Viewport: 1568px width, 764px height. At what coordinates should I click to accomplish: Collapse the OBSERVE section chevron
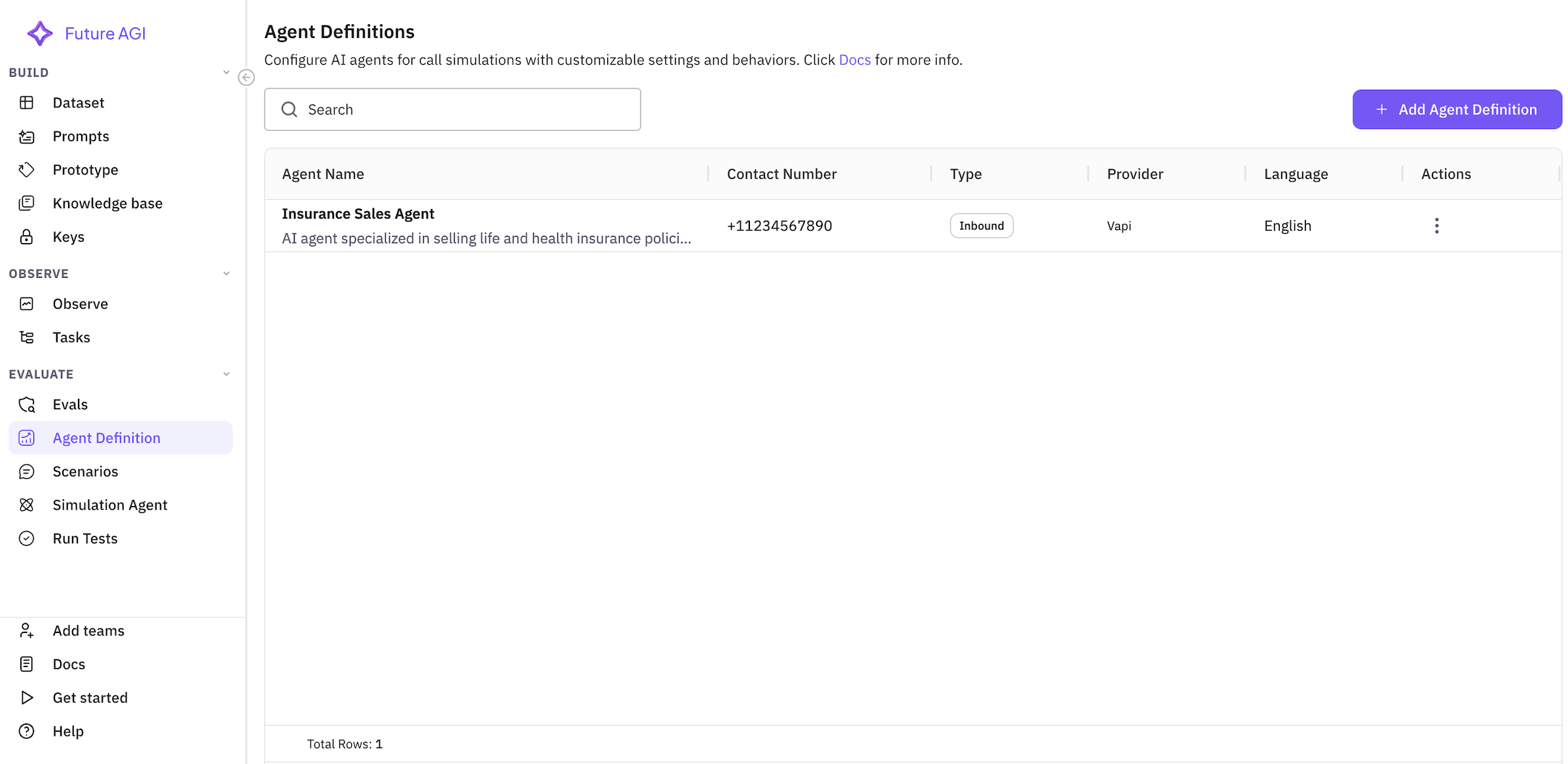226,274
